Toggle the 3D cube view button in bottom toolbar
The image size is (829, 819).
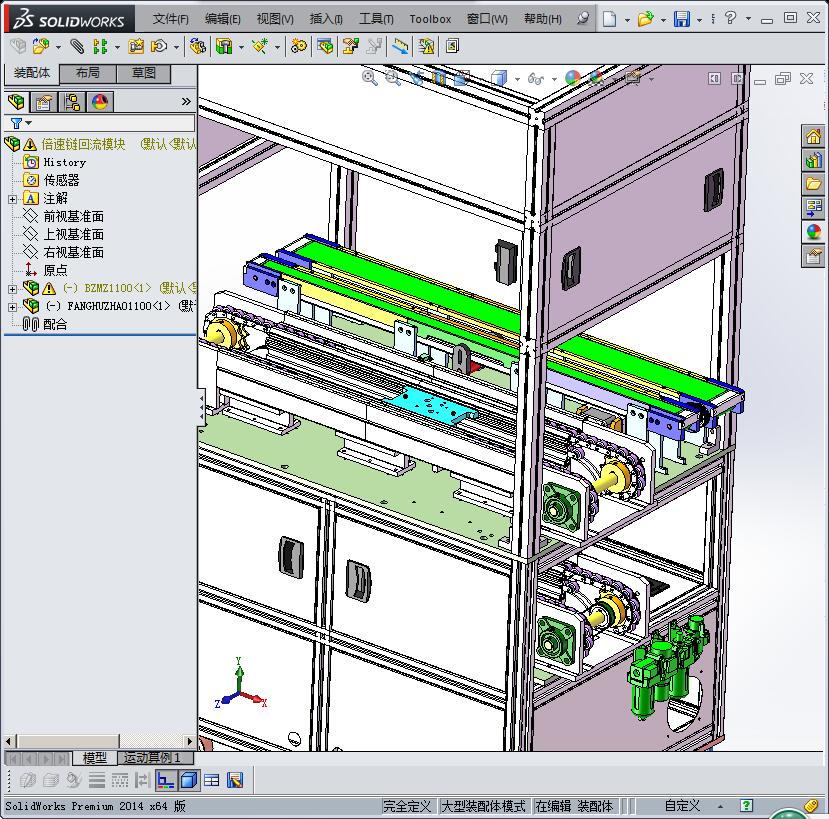[189, 780]
